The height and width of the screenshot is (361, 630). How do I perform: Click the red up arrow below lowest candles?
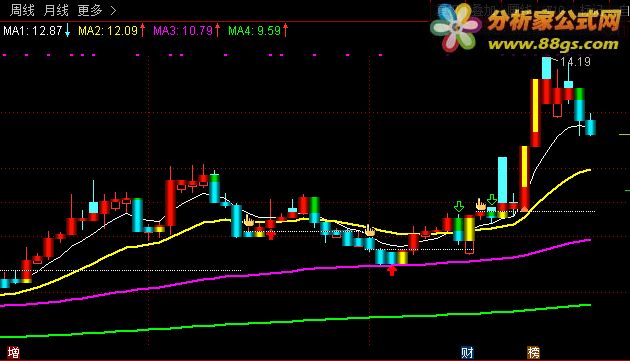(x=392, y=271)
